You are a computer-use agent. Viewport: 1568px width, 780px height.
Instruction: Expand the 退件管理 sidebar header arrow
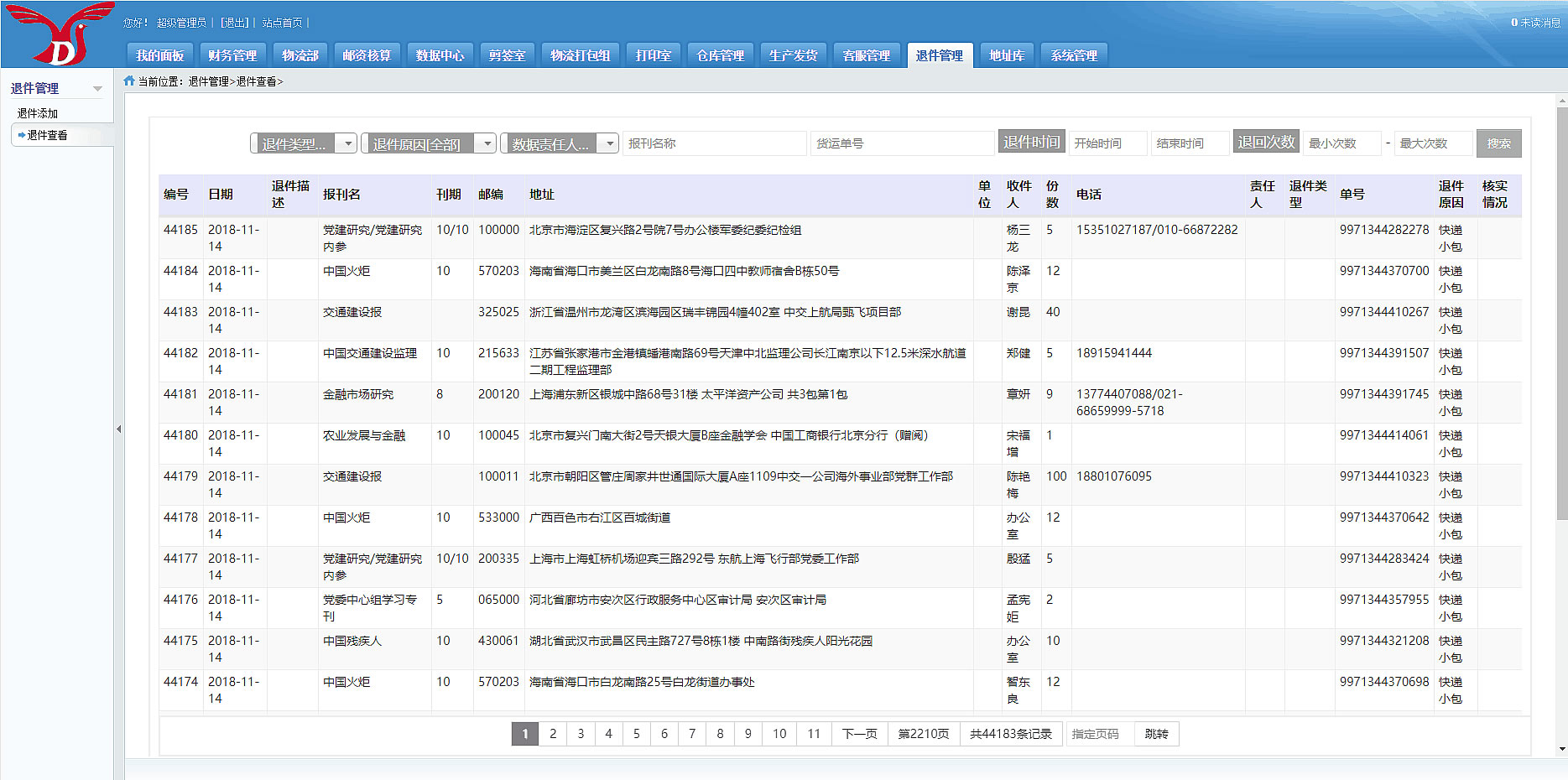pos(97,89)
